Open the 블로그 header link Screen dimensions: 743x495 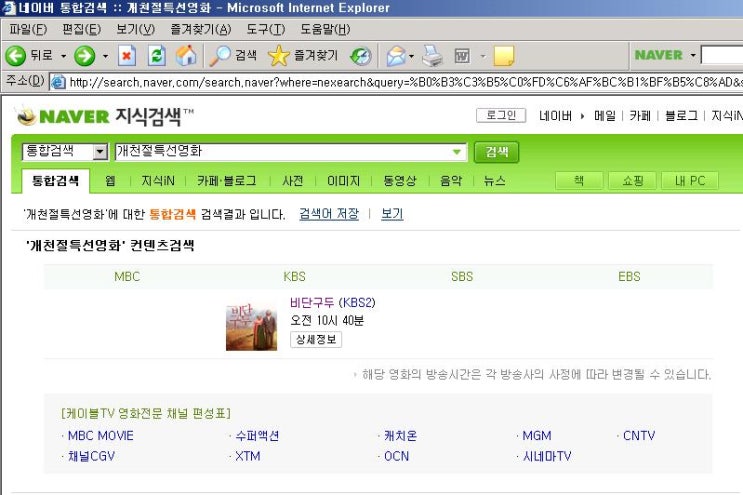681,116
